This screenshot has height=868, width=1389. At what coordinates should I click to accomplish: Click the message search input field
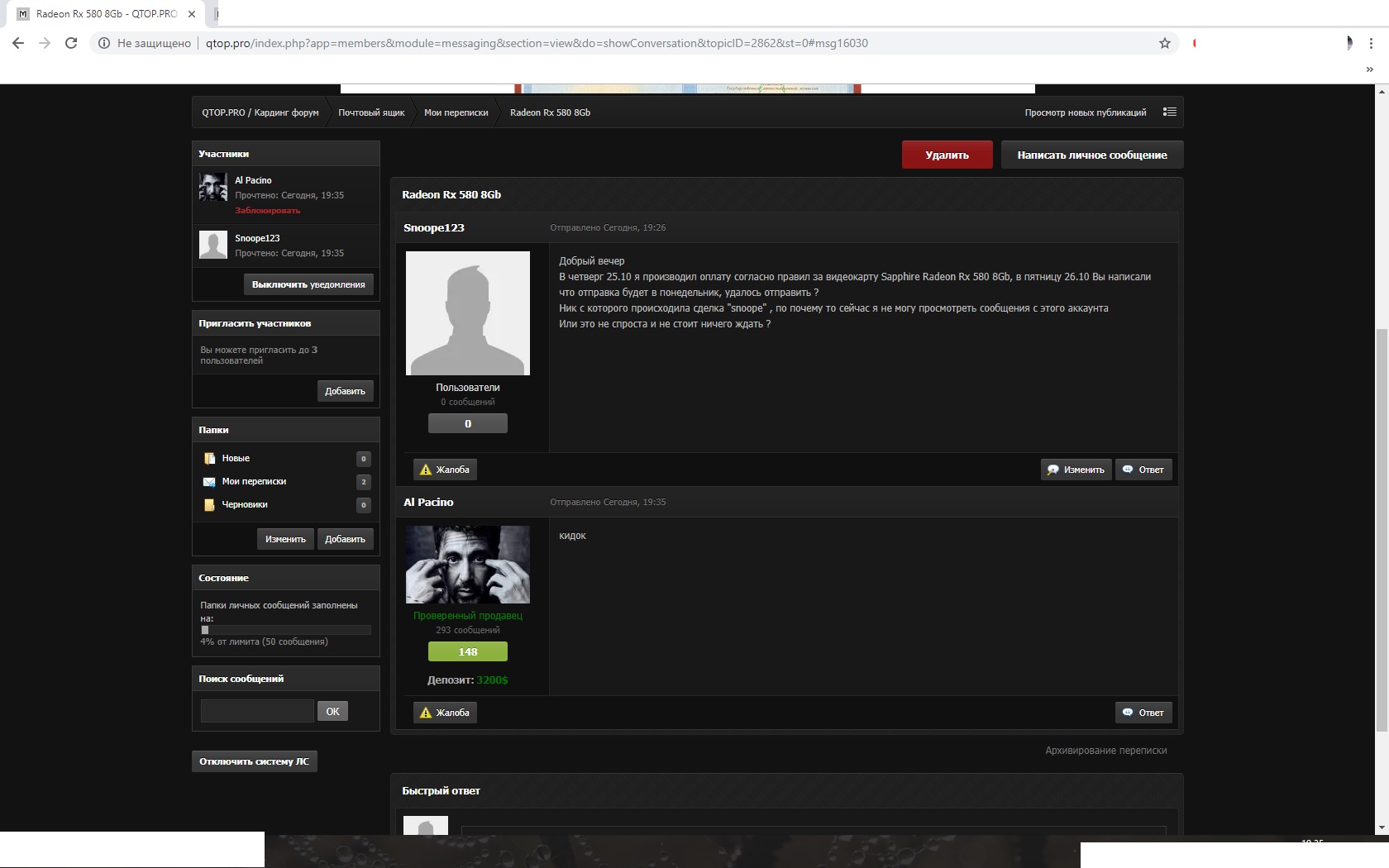click(x=257, y=711)
